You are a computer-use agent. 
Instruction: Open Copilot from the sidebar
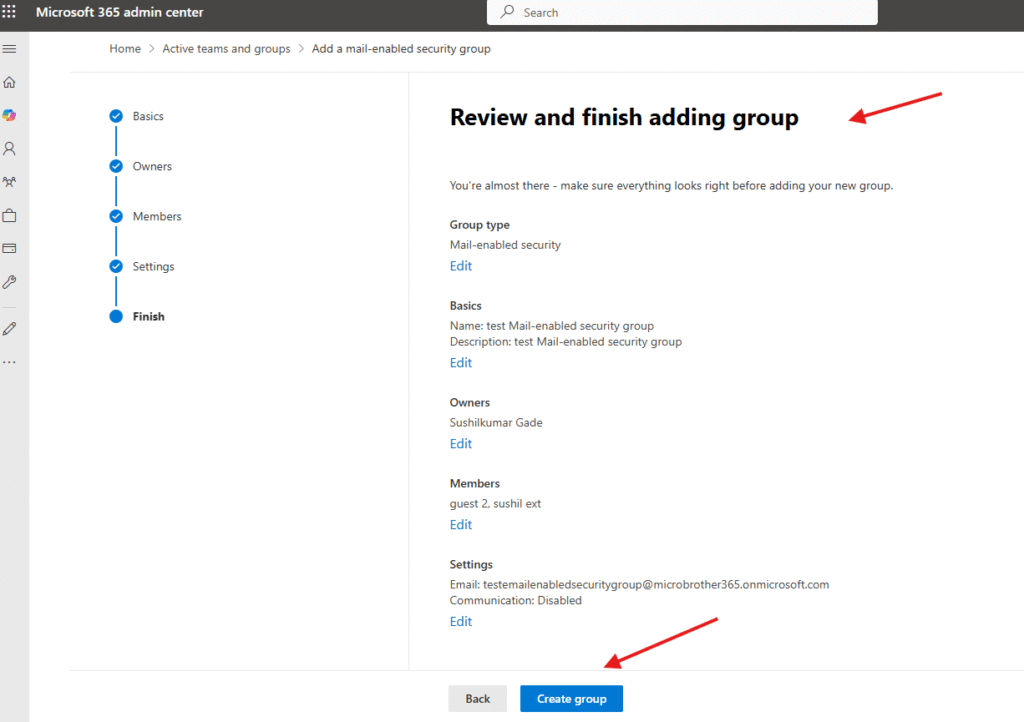click(10, 115)
